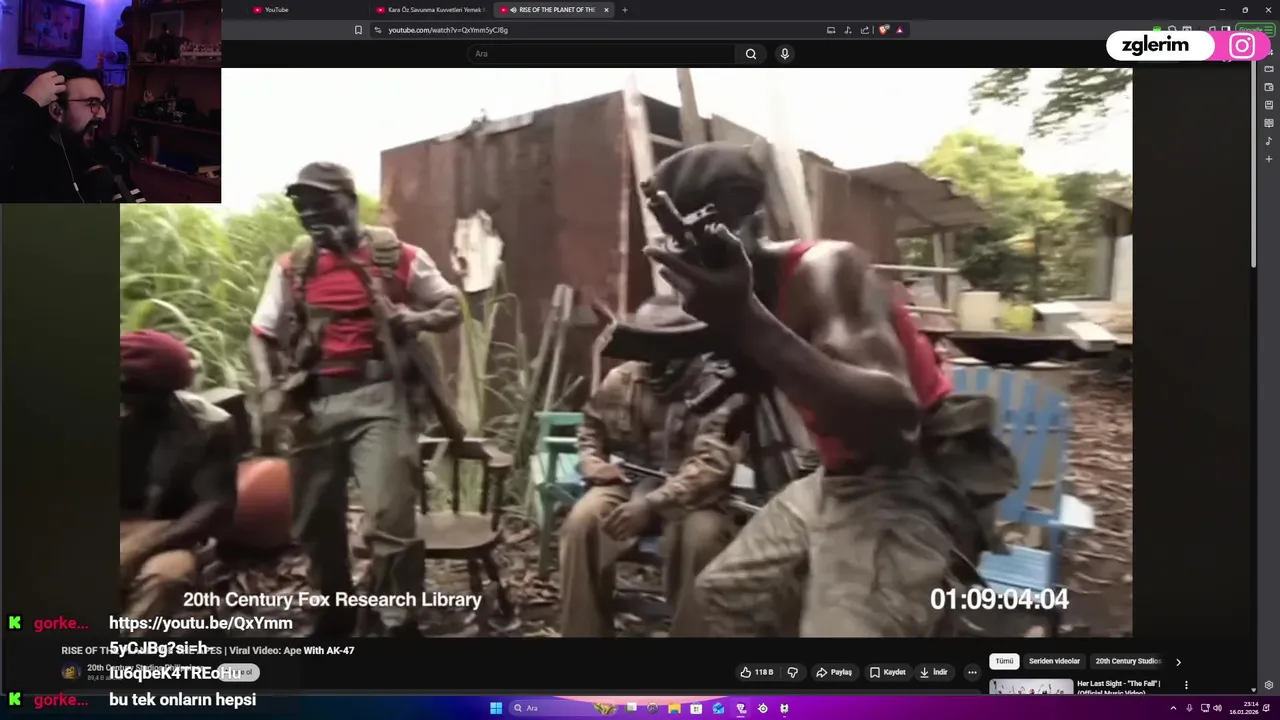Screen dimensions: 1280x720
Task: Click the main video player frame
Action: pyautogui.click(x=626, y=352)
